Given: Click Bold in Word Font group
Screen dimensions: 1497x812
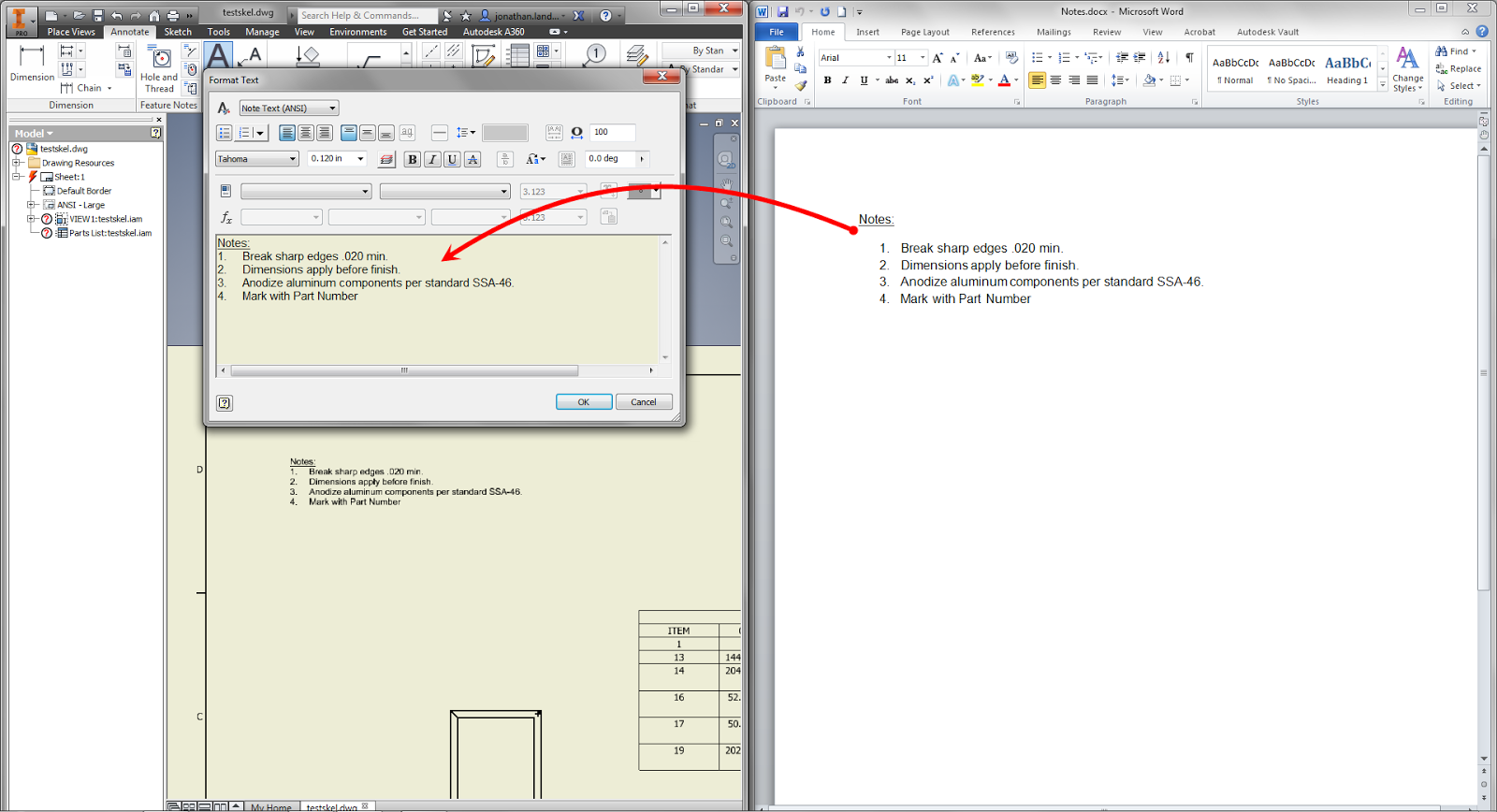Looking at the screenshot, I should coord(827,80).
